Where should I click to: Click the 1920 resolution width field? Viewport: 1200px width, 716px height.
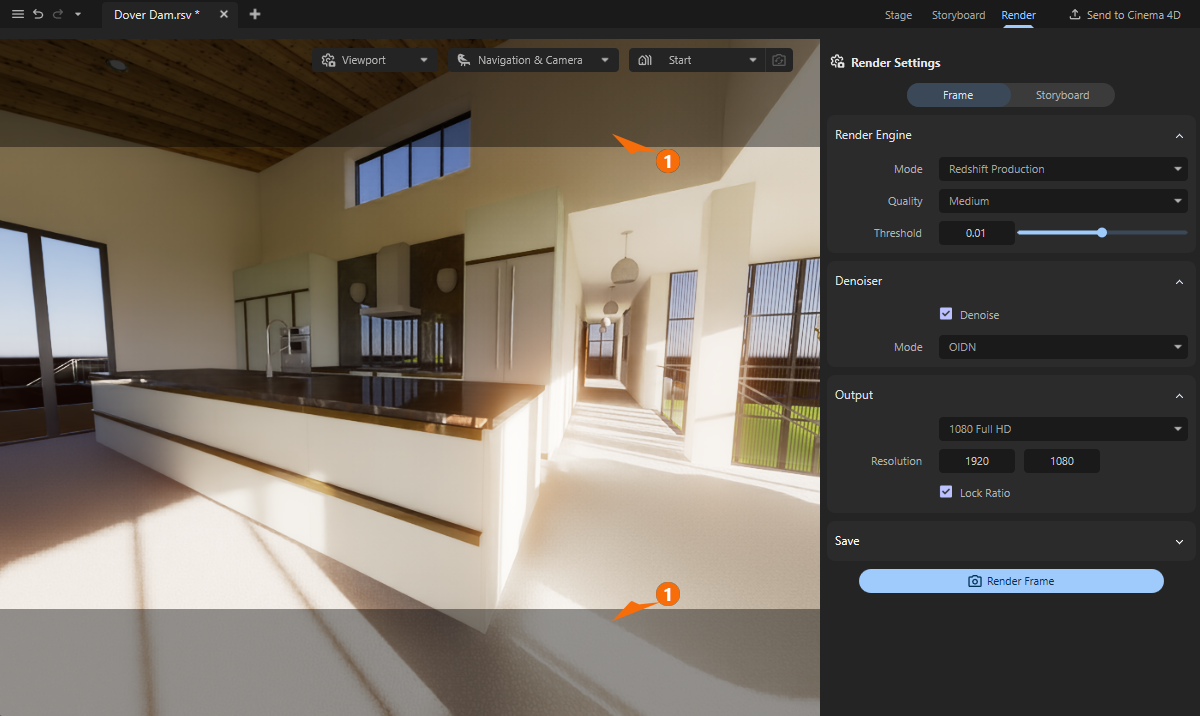coord(976,461)
